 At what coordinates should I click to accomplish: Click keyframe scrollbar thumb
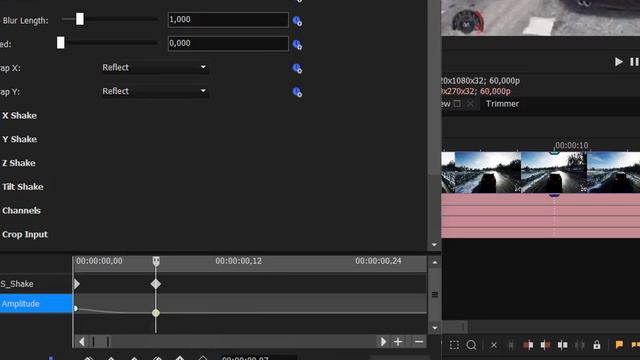(101, 342)
